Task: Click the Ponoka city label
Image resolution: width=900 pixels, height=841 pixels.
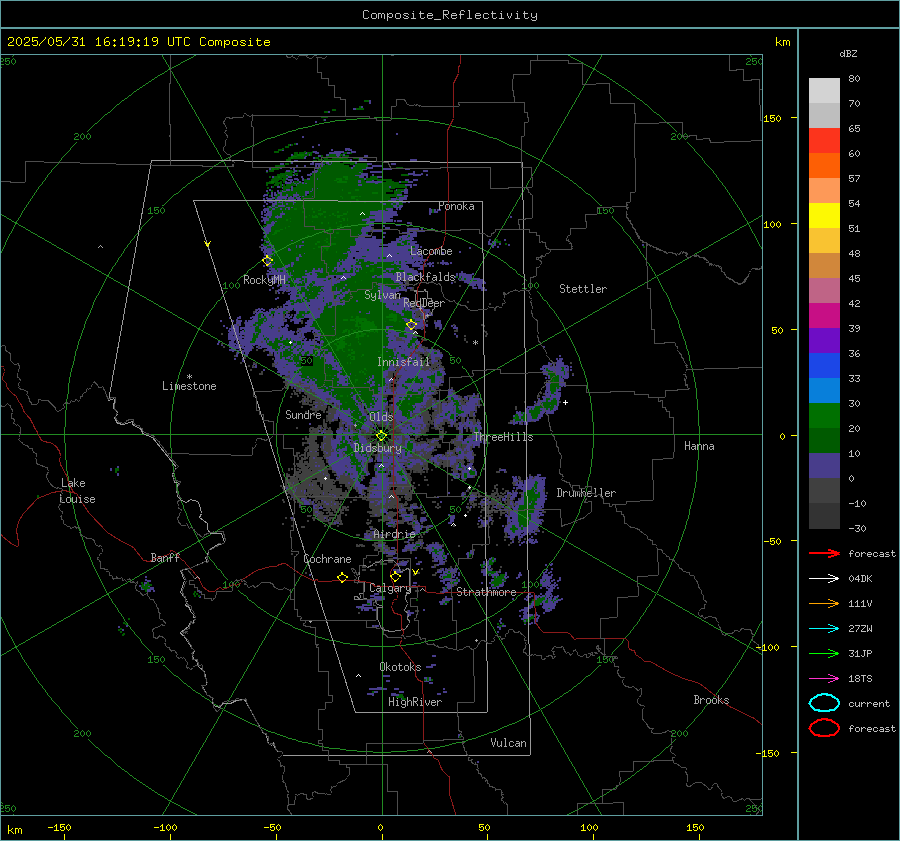Action: click(x=456, y=206)
